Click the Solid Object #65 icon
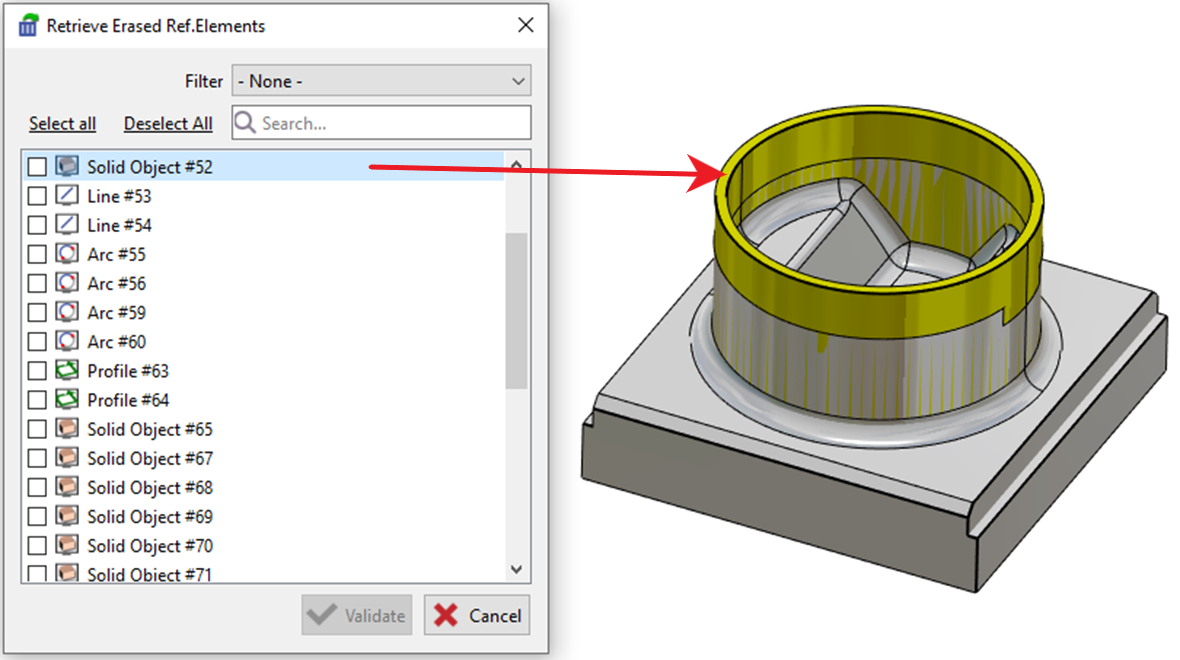The image size is (1180, 660). coord(67,429)
